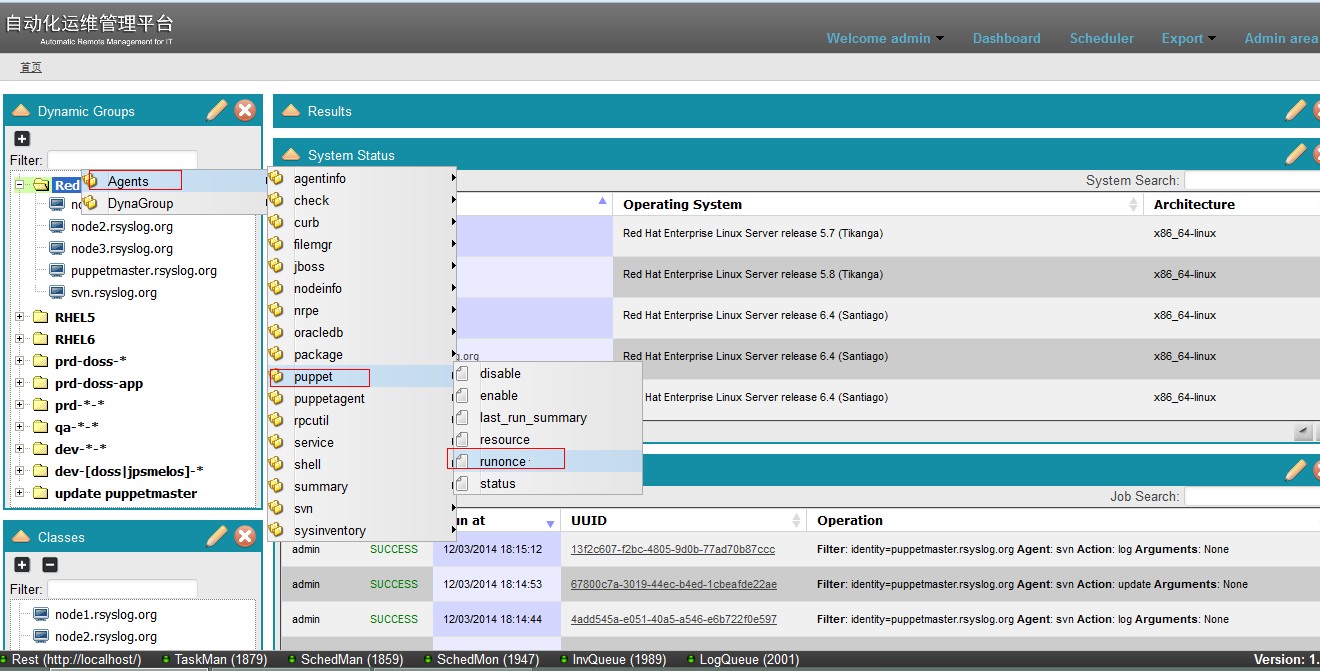Select node2.rsyslog.org in Dynamic Groups tree
This screenshot has height=671, width=1320.
tap(121, 227)
